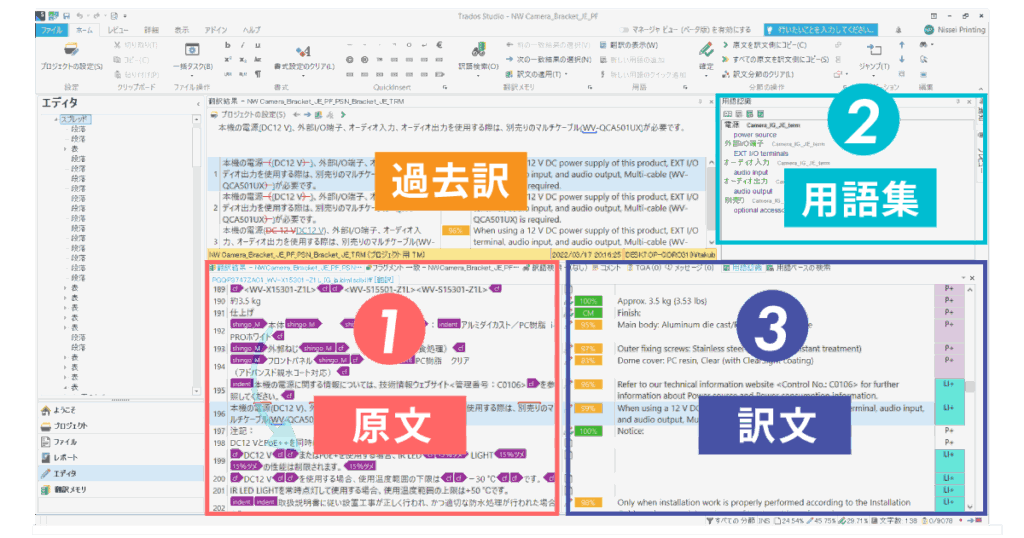
Task: Click the Batch Tasks (一括タスク) icon
Action: tap(192, 50)
